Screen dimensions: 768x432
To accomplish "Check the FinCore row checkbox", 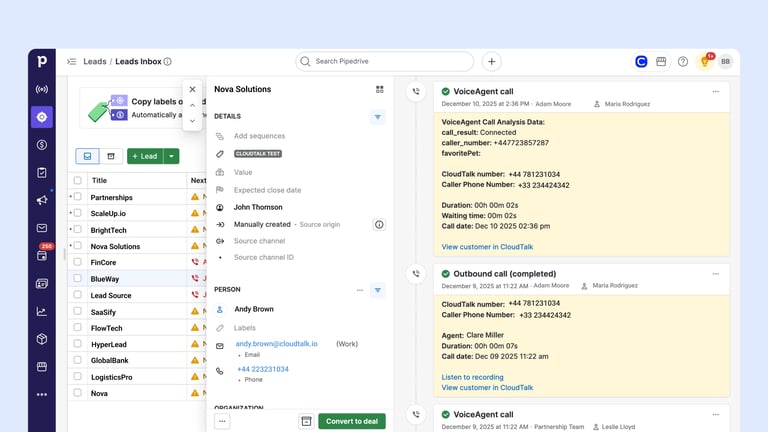I will coord(77,262).
